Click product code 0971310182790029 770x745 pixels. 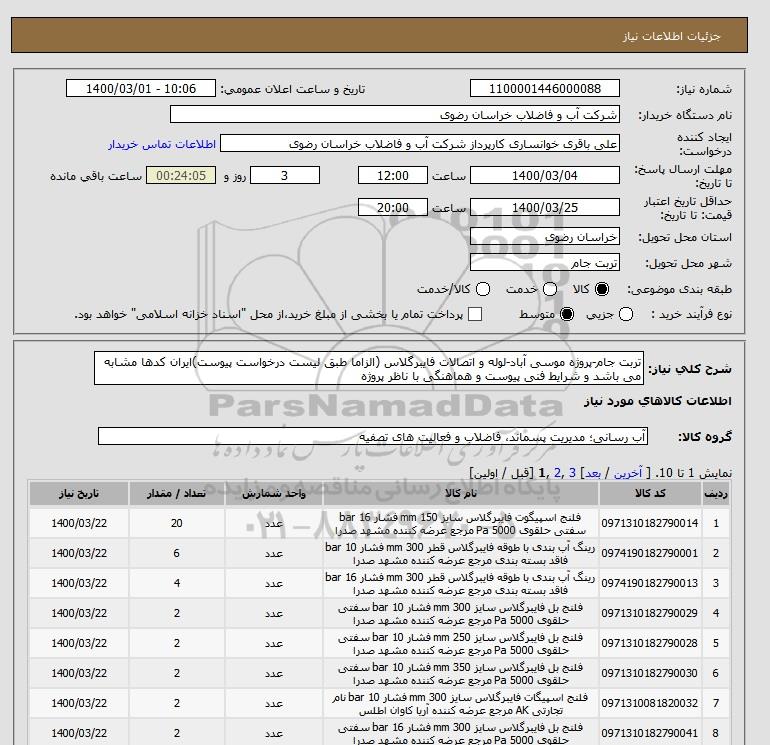[650, 613]
